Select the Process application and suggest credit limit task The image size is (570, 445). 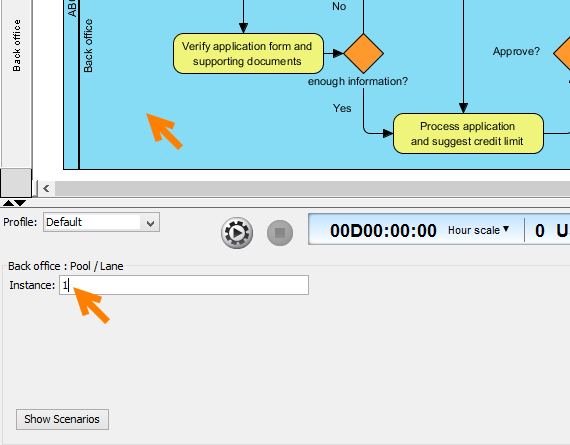(468, 133)
